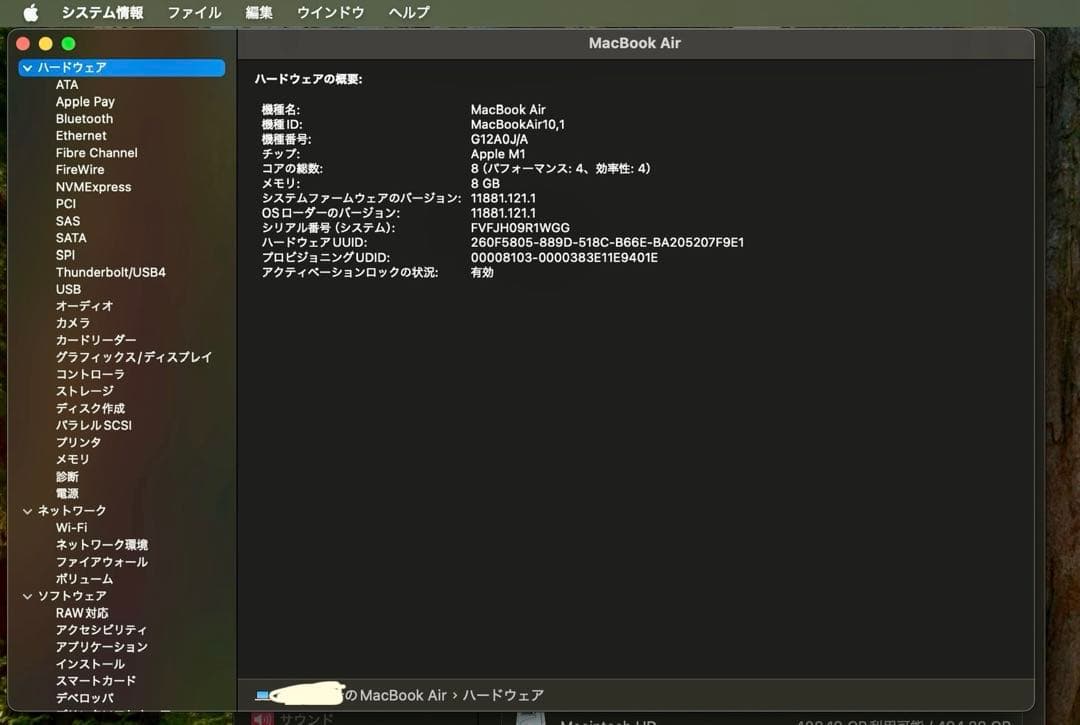The height and width of the screenshot is (725, 1080).
Task: Select USB in the sidebar
Action: pos(68,289)
